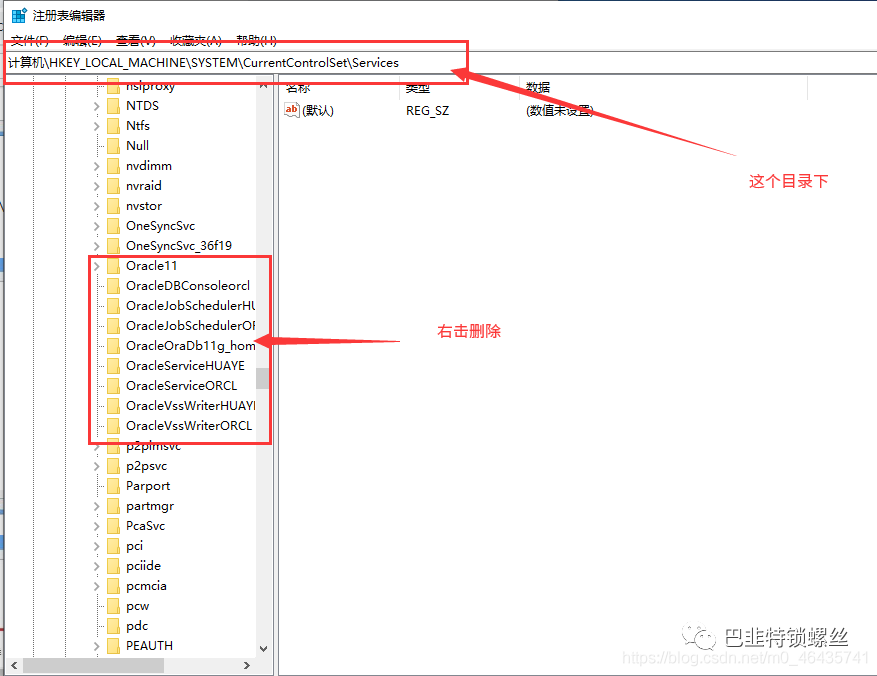Expand the NTDS tree node
Viewport: 877px width, 676px height.
[96, 106]
